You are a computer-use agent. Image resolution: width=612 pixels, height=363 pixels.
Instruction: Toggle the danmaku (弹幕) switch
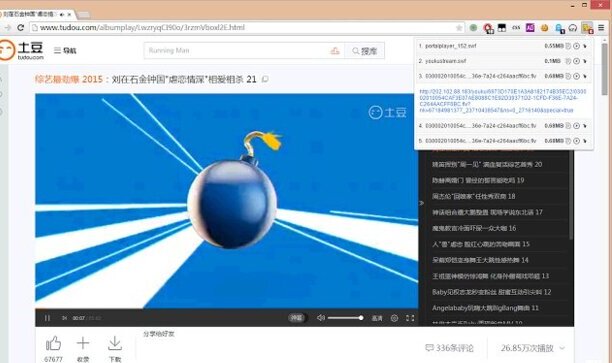click(x=296, y=318)
